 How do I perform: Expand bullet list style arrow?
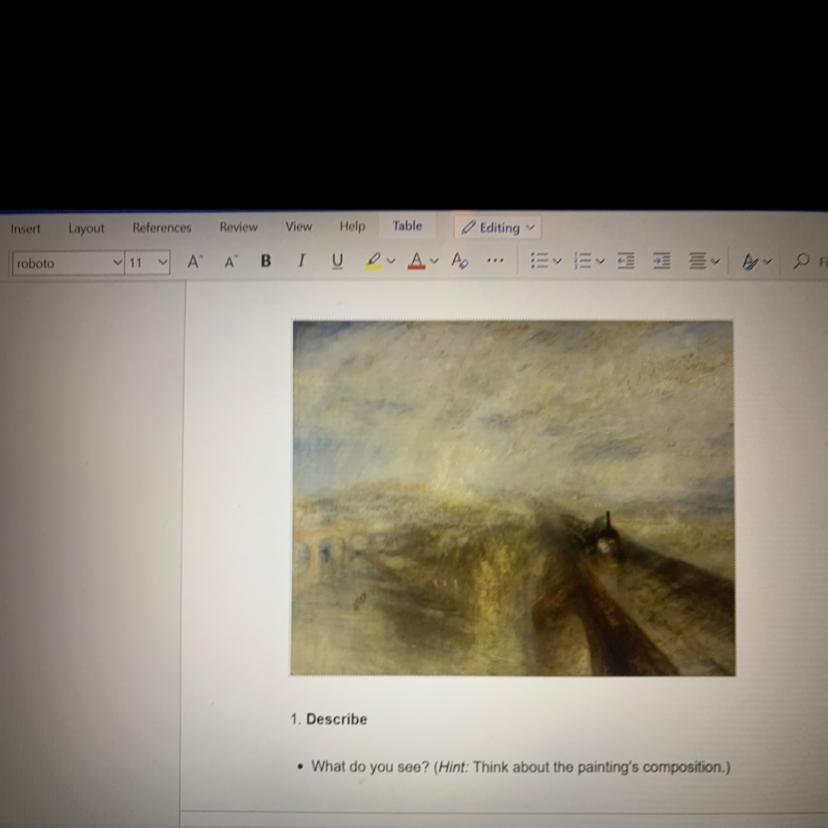tap(557, 260)
